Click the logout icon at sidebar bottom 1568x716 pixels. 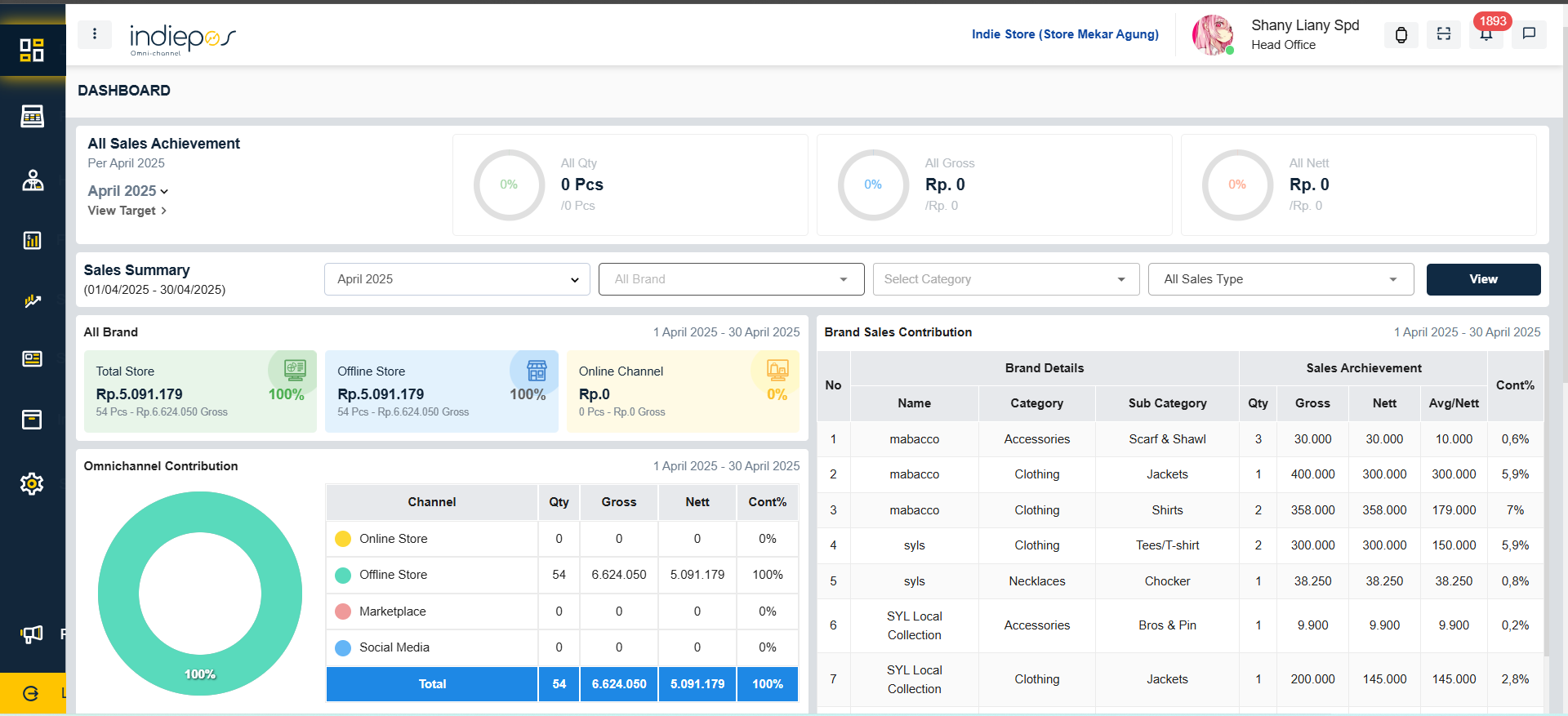click(31, 694)
